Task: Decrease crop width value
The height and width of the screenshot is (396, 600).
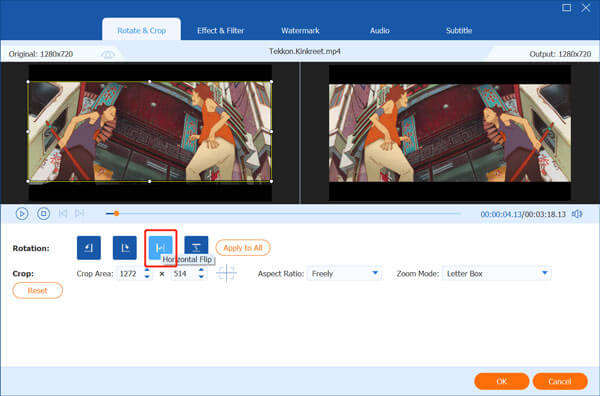Action: 147,277
